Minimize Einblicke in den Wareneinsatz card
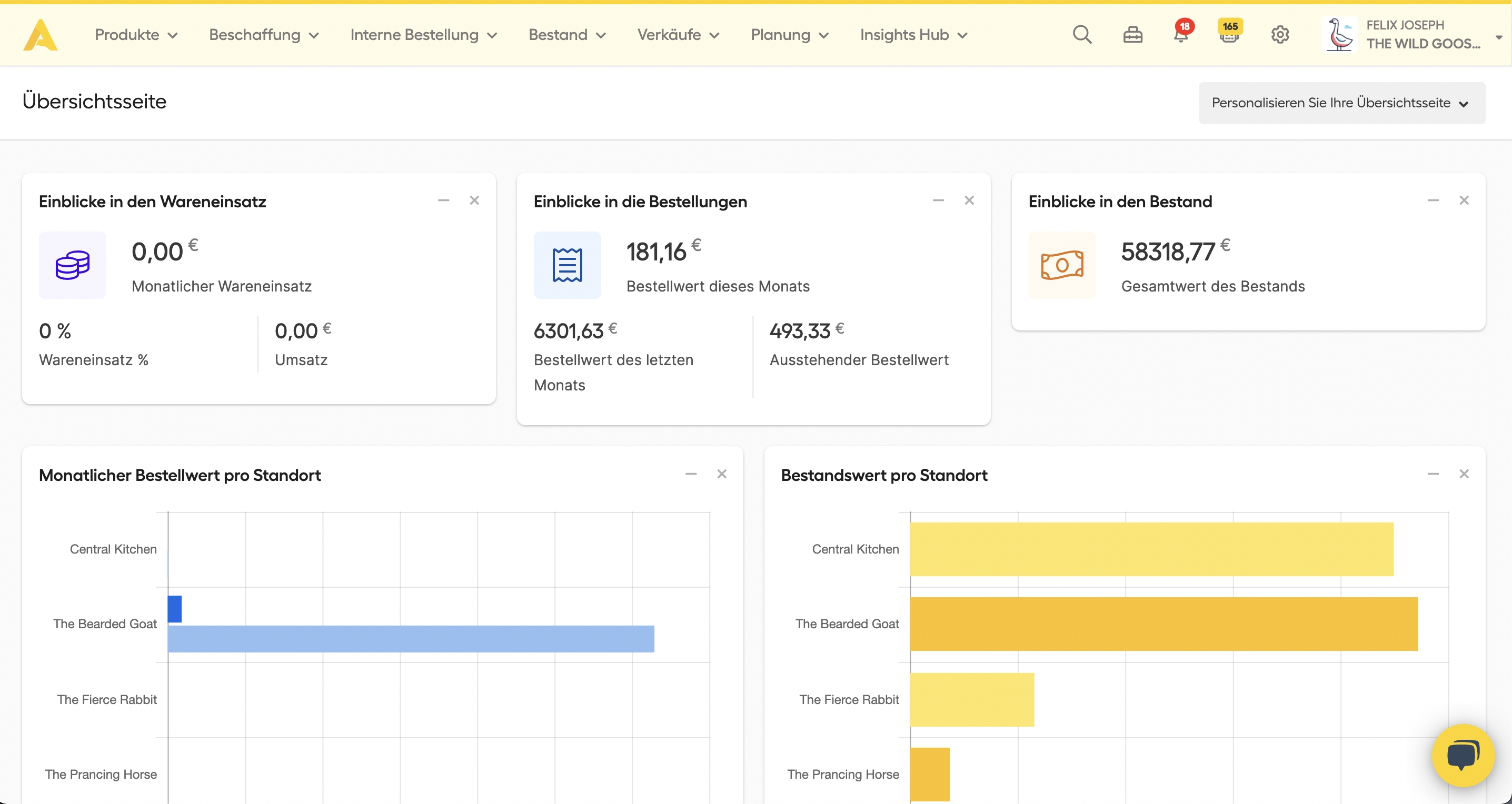 (444, 200)
